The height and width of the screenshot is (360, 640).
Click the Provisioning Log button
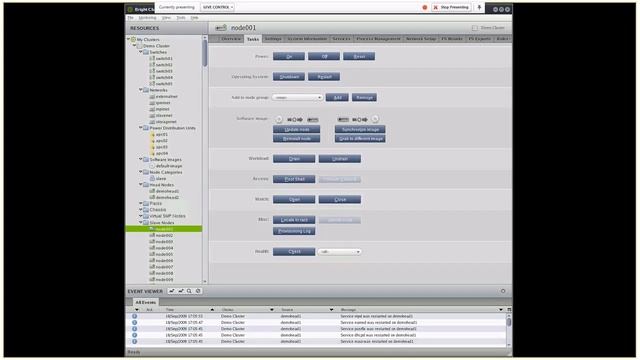pos(294,231)
